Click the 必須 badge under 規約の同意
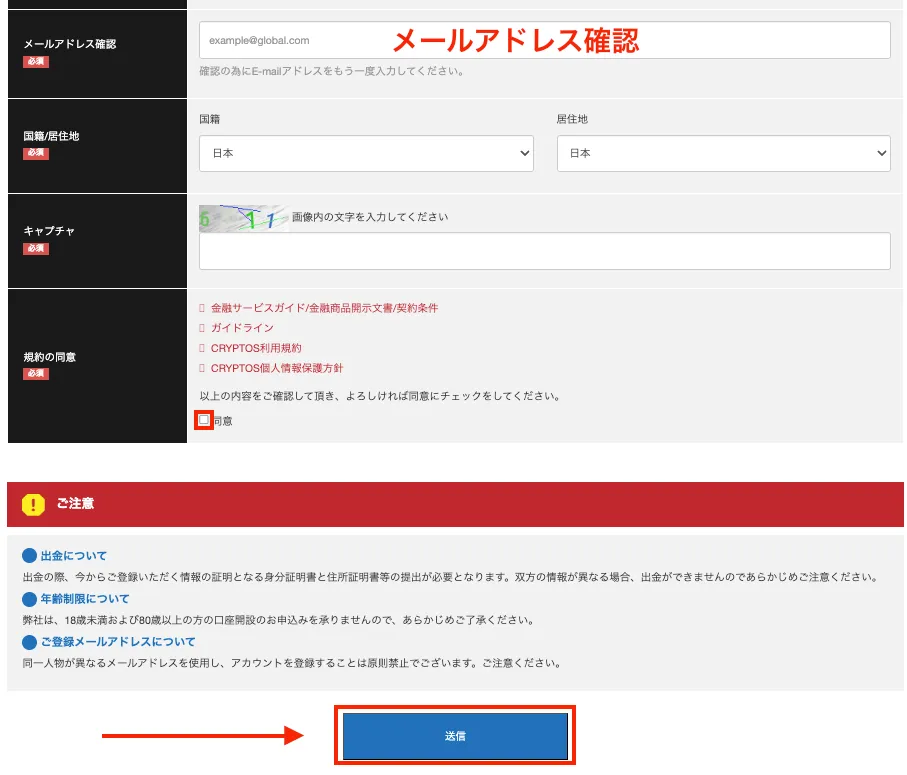This screenshot has width=907, height=775. tap(36, 374)
